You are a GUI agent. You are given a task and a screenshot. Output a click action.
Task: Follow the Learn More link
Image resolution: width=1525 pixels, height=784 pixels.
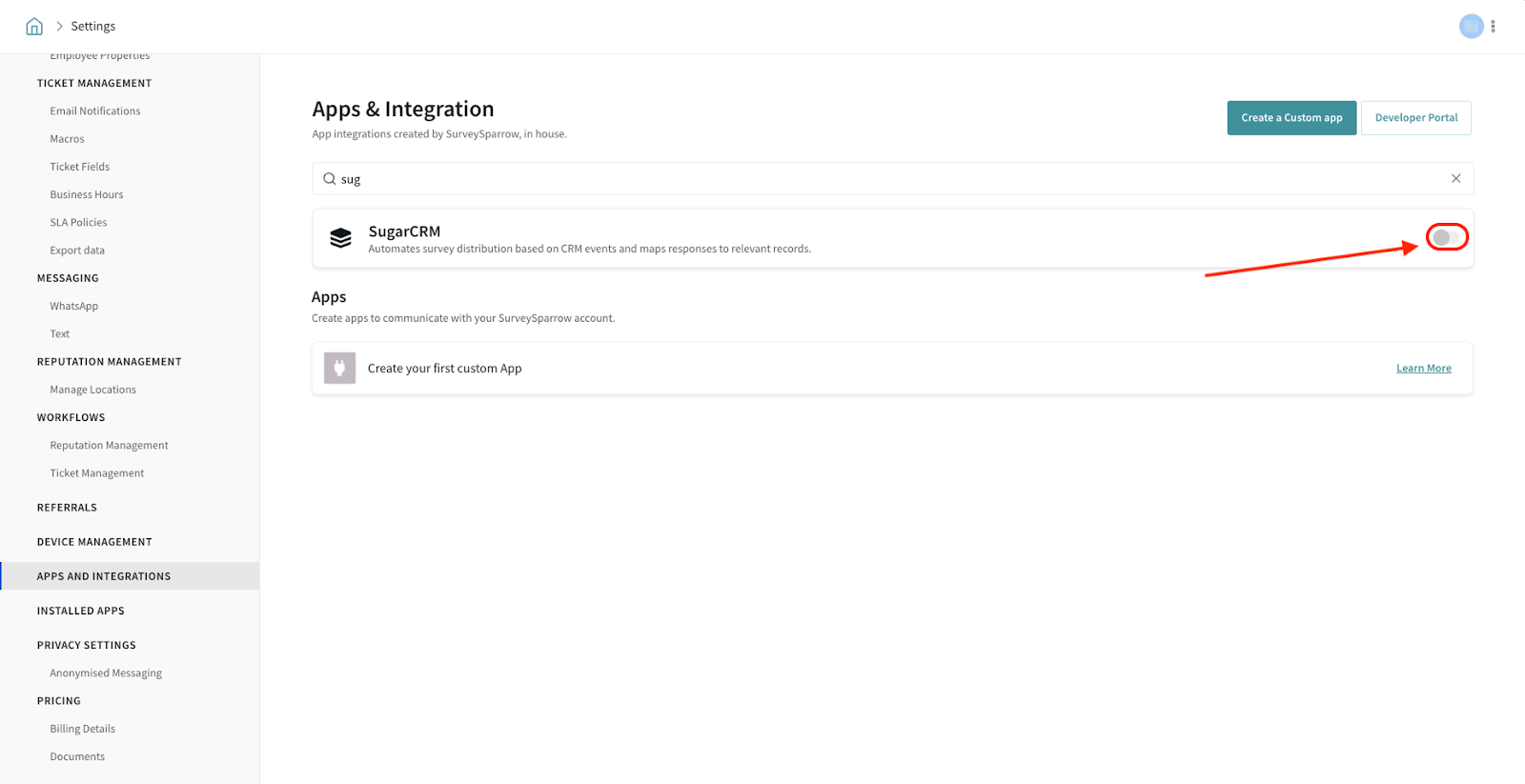(x=1423, y=369)
